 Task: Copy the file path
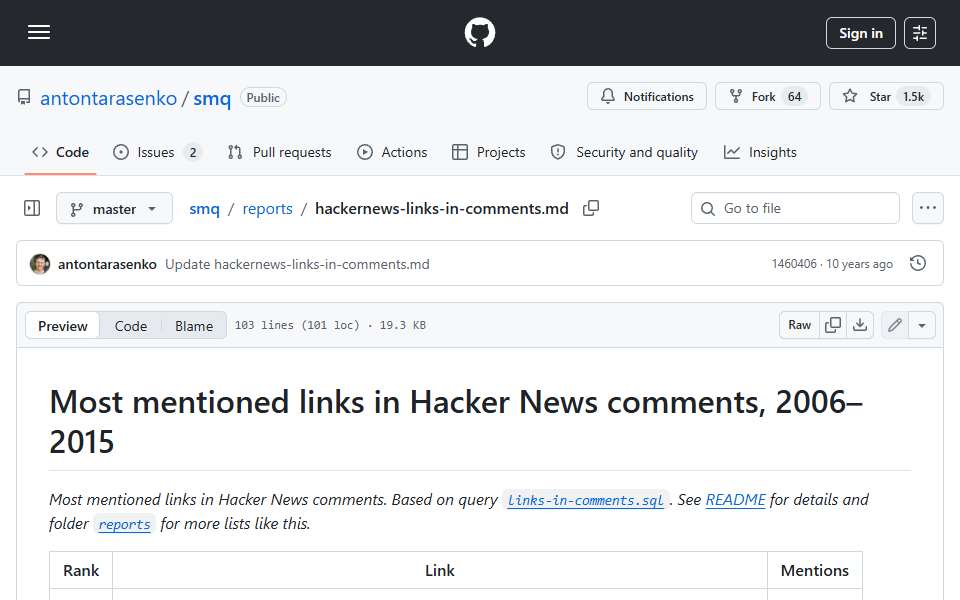(x=591, y=209)
